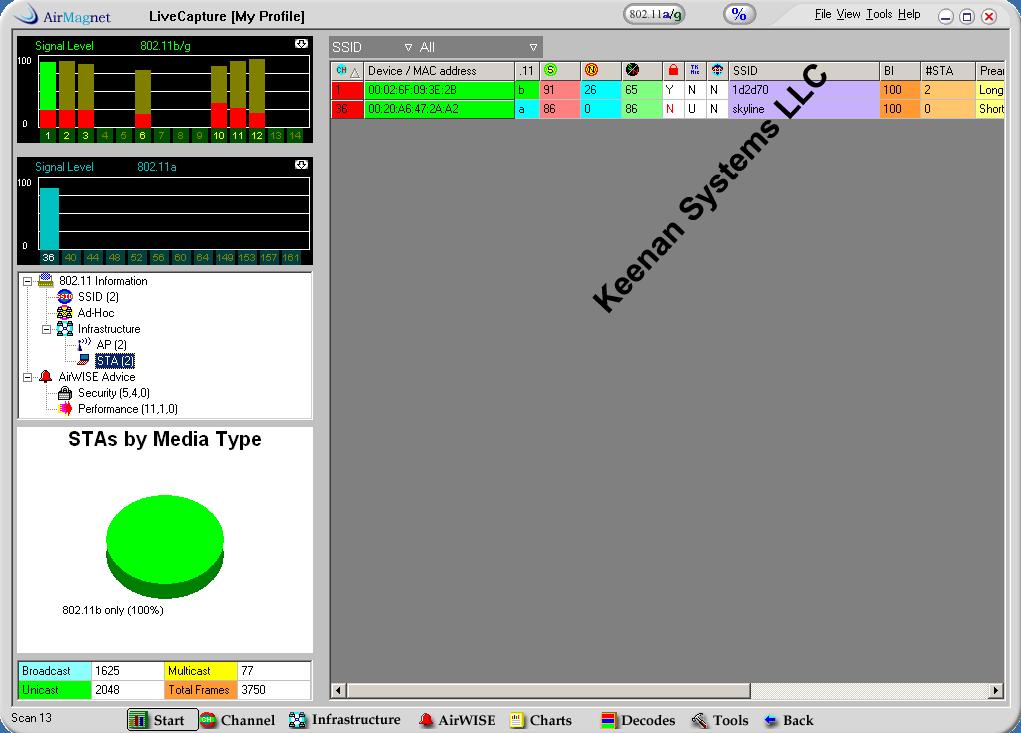Open the View menu

pyautogui.click(x=848, y=14)
